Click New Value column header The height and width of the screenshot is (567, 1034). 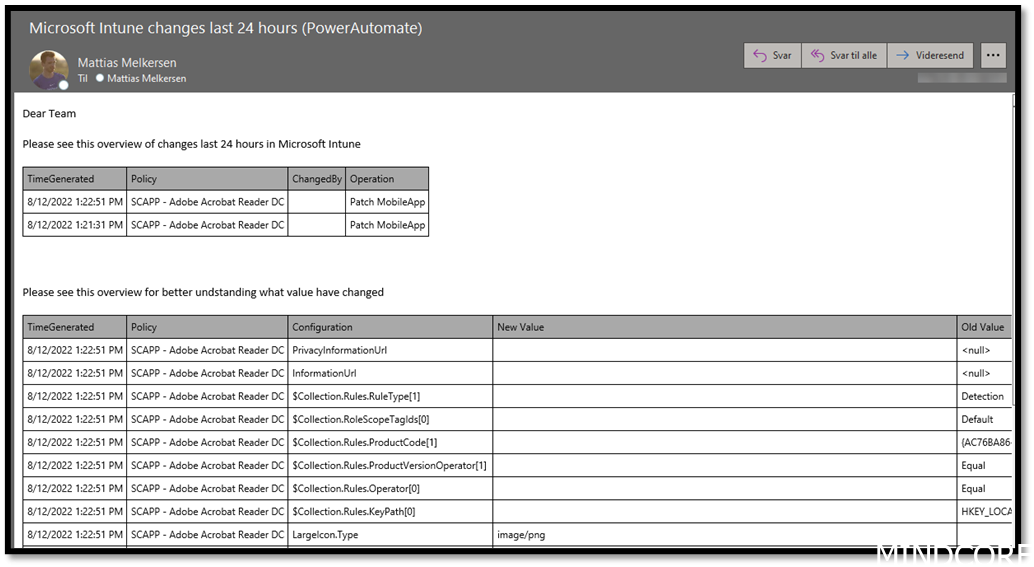pos(725,327)
